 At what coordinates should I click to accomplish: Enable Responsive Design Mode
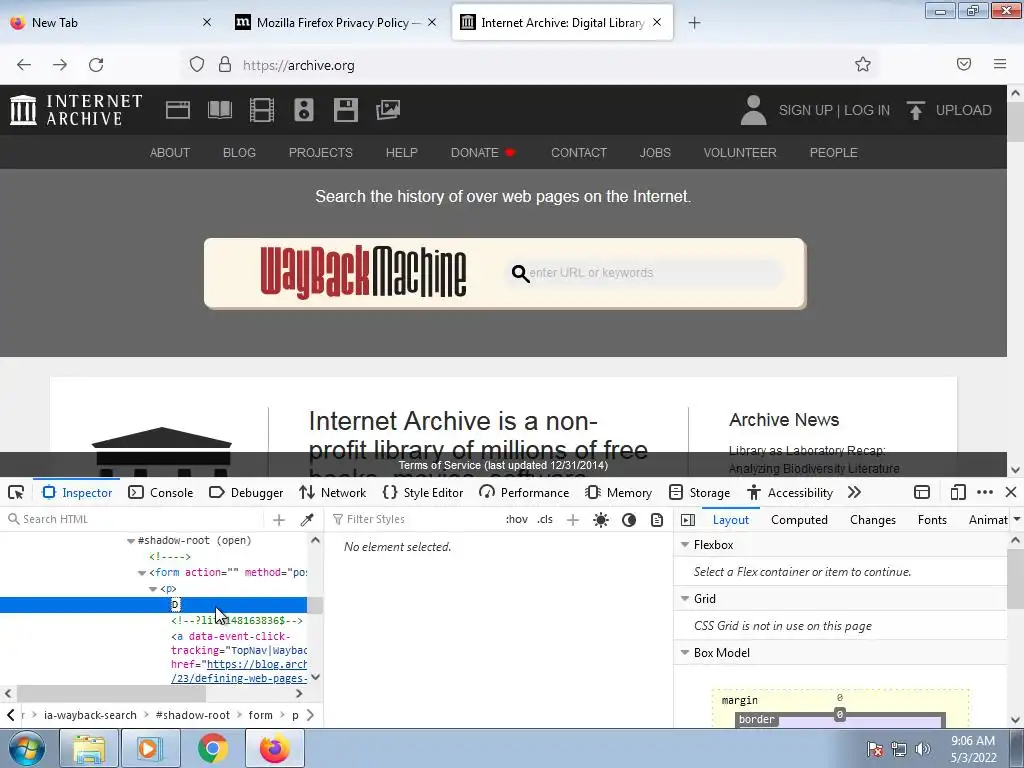958,492
